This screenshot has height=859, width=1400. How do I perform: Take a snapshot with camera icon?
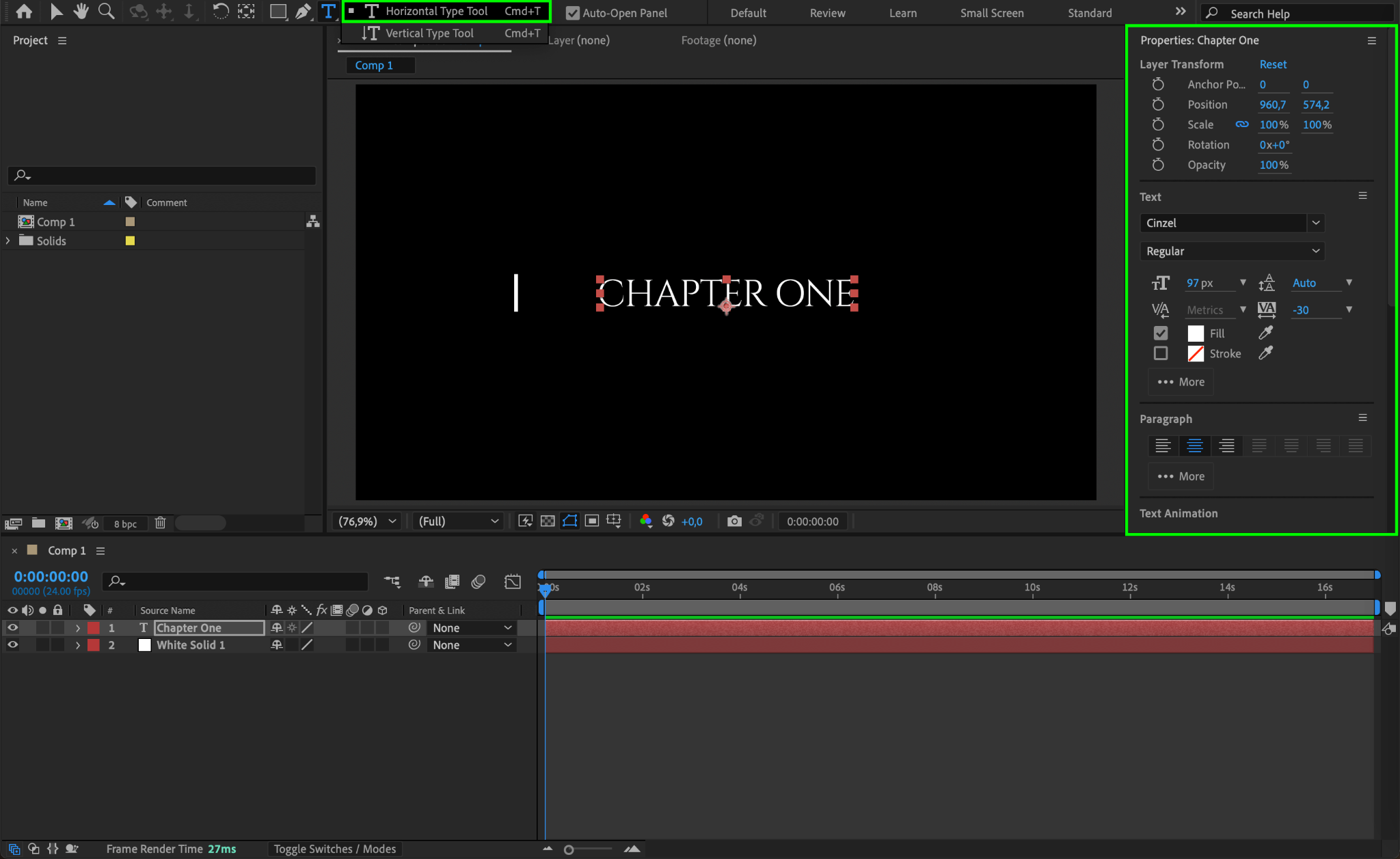pyautogui.click(x=734, y=521)
